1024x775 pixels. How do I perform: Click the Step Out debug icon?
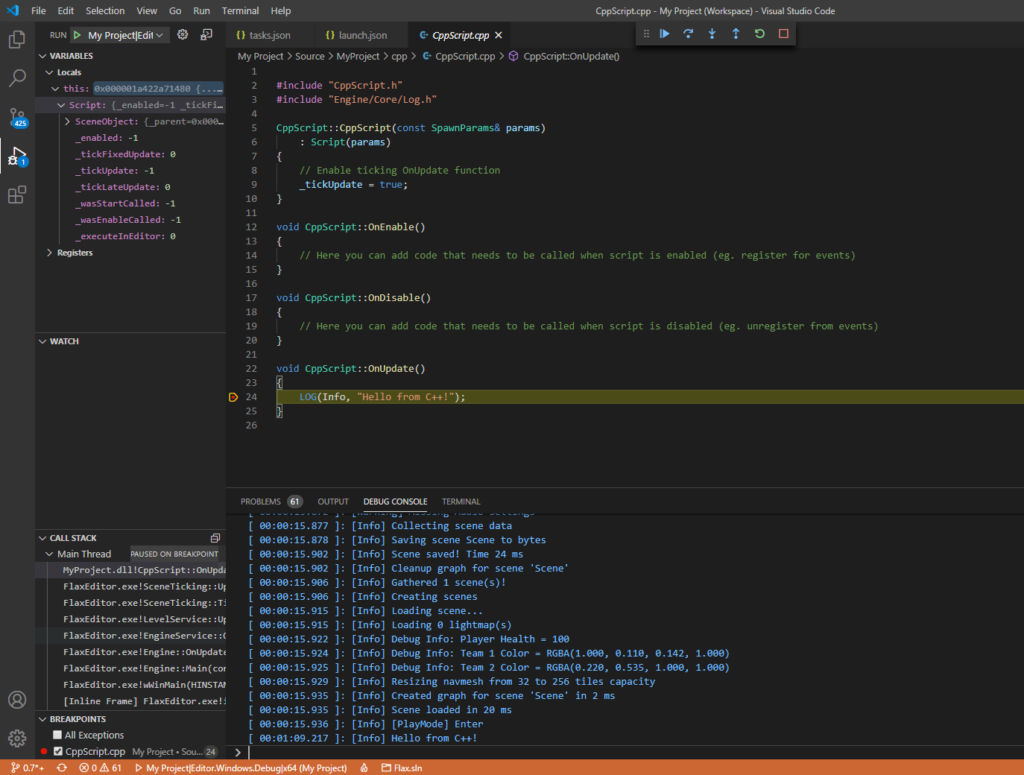tap(736, 34)
